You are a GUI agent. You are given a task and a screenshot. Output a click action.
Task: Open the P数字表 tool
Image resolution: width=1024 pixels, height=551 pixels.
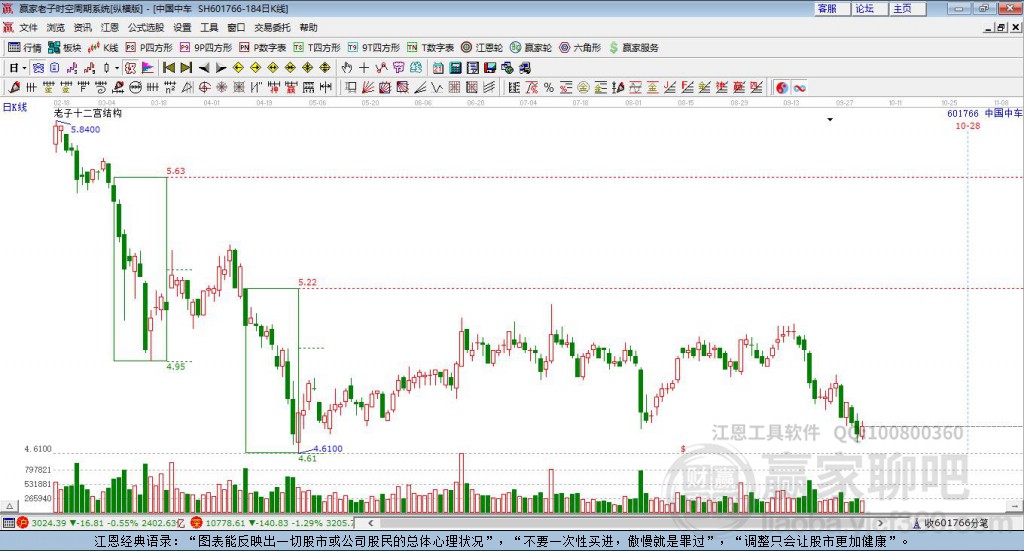(263, 48)
